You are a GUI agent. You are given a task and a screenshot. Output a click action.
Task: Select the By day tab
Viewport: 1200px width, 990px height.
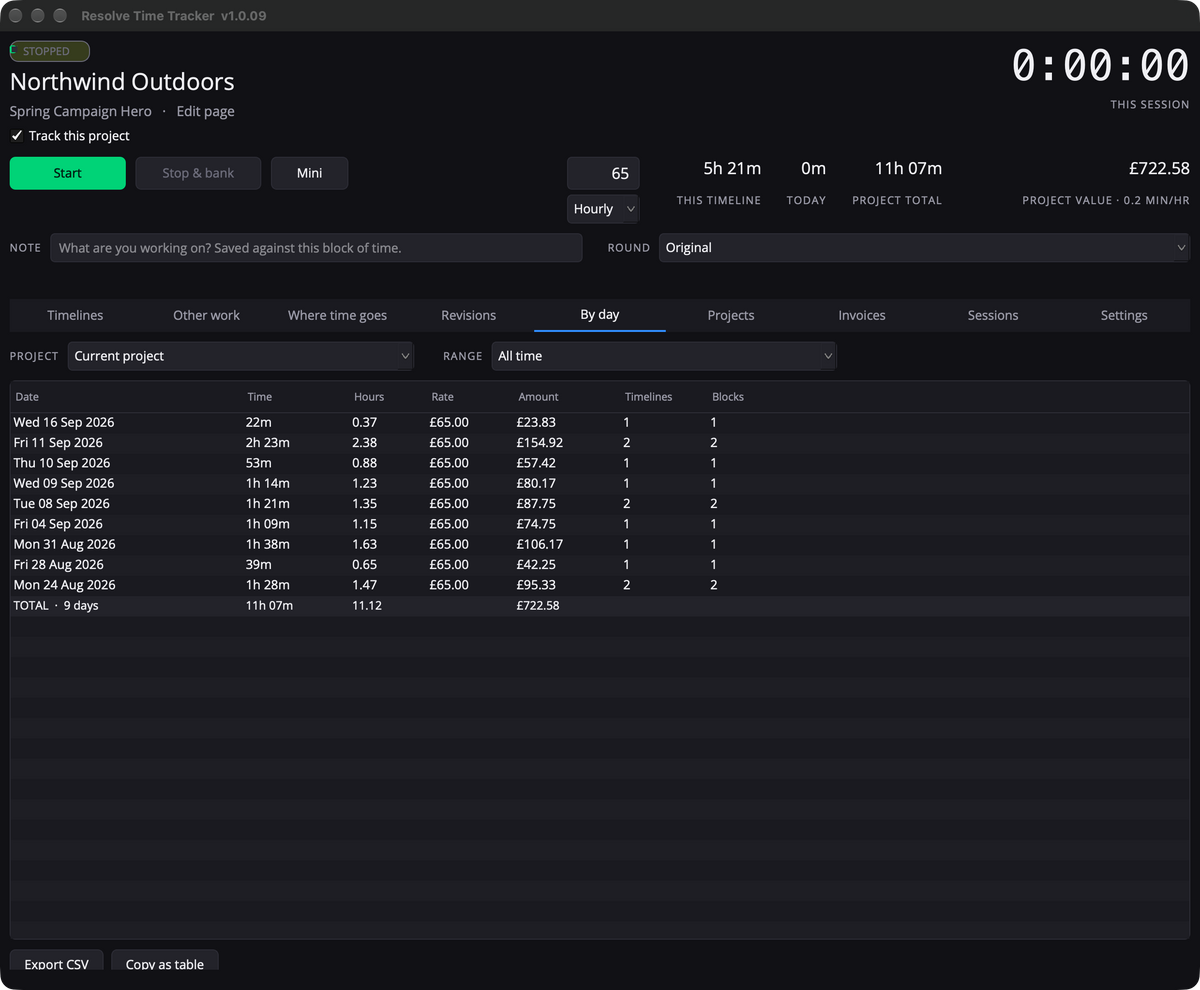(600, 315)
